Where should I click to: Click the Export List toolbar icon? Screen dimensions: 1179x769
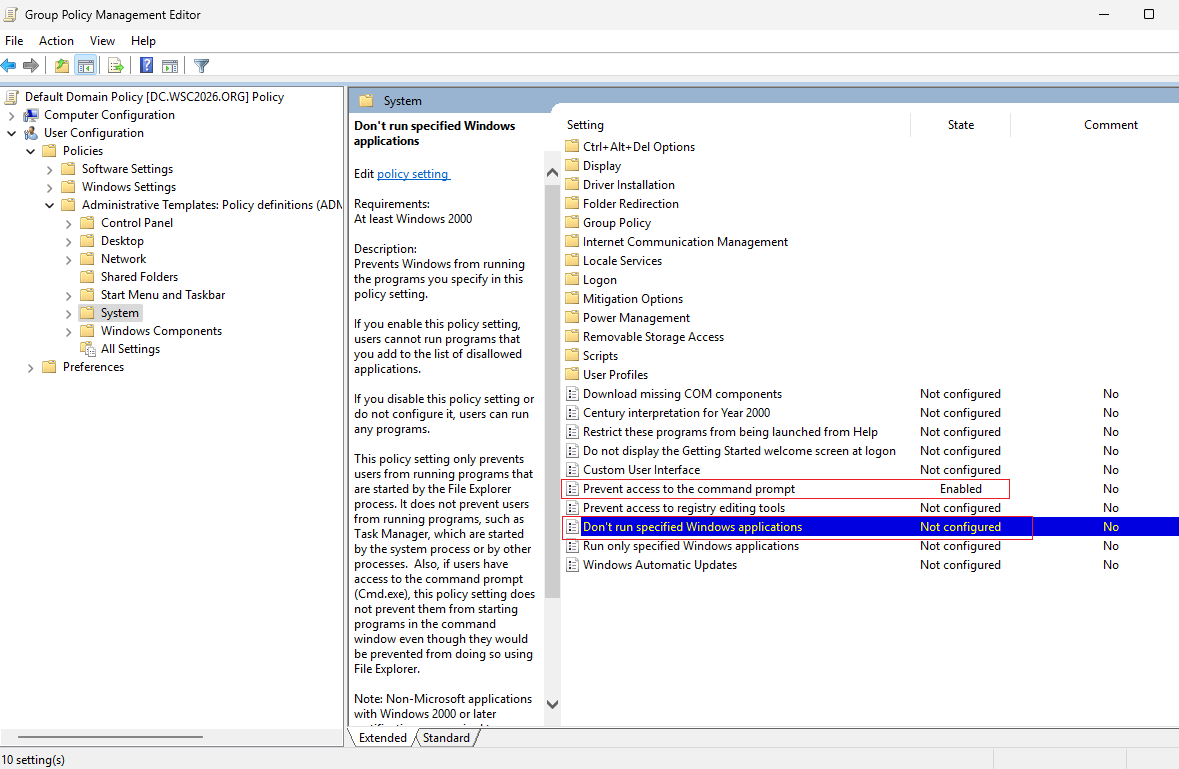pyautogui.click(x=115, y=66)
